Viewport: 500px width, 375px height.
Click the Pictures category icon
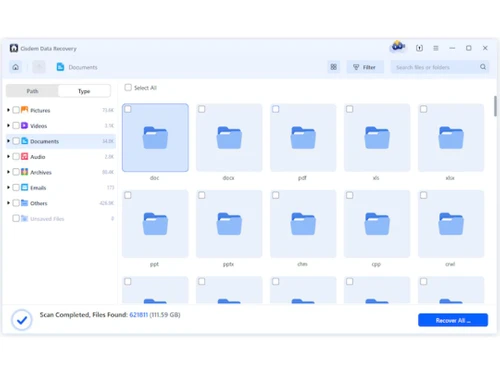click(25, 110)
